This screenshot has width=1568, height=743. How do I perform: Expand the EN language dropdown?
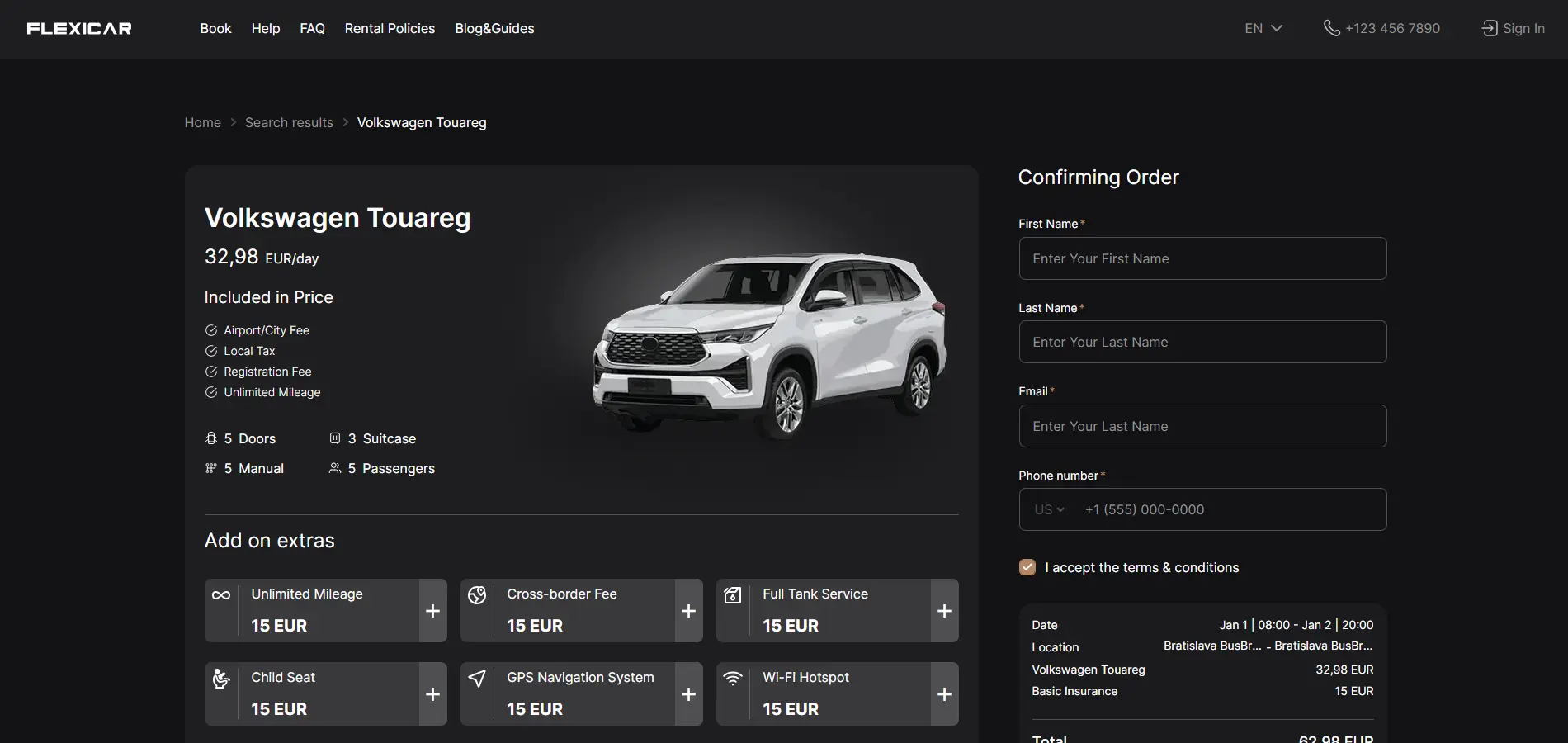(1263, 29)
